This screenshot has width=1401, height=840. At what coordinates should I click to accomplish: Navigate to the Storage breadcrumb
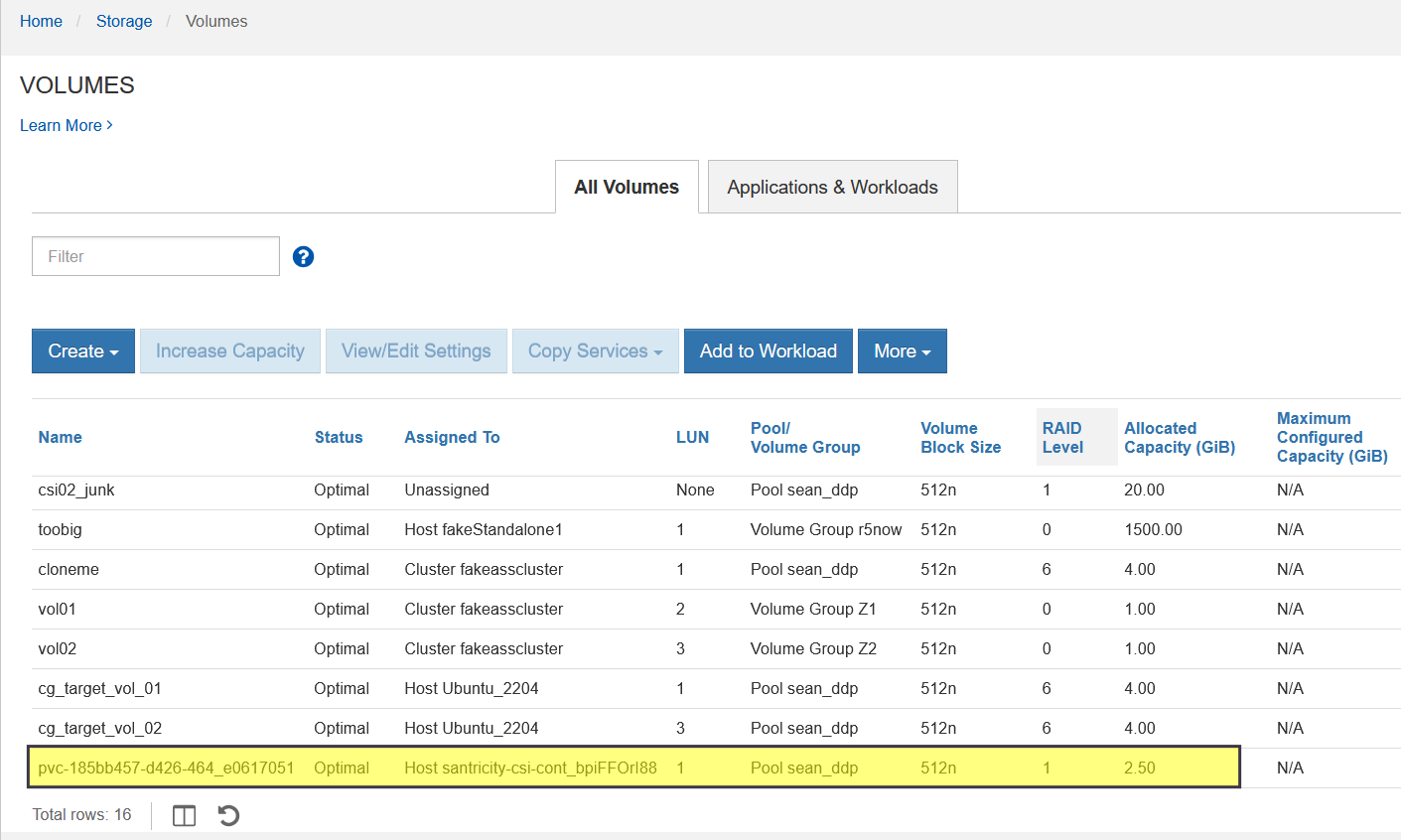point(124,21)
